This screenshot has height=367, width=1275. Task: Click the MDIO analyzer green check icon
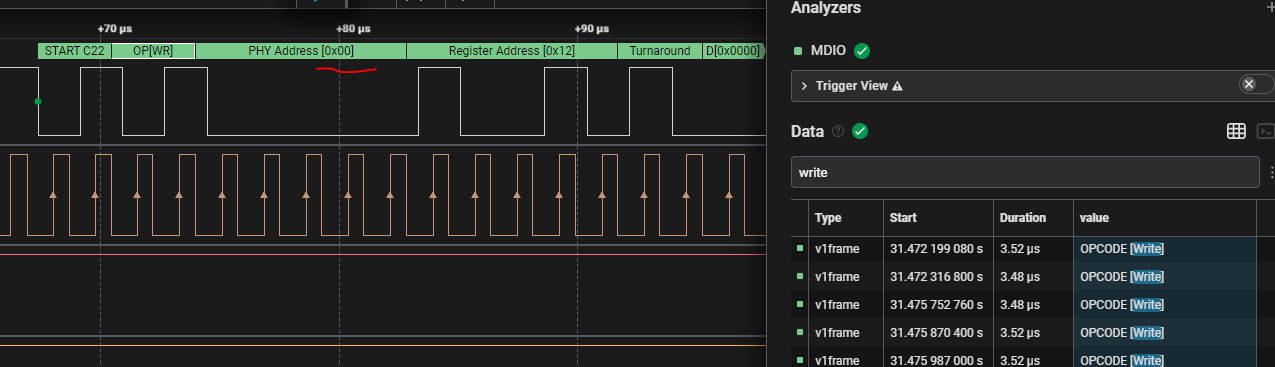coord(862,51)
